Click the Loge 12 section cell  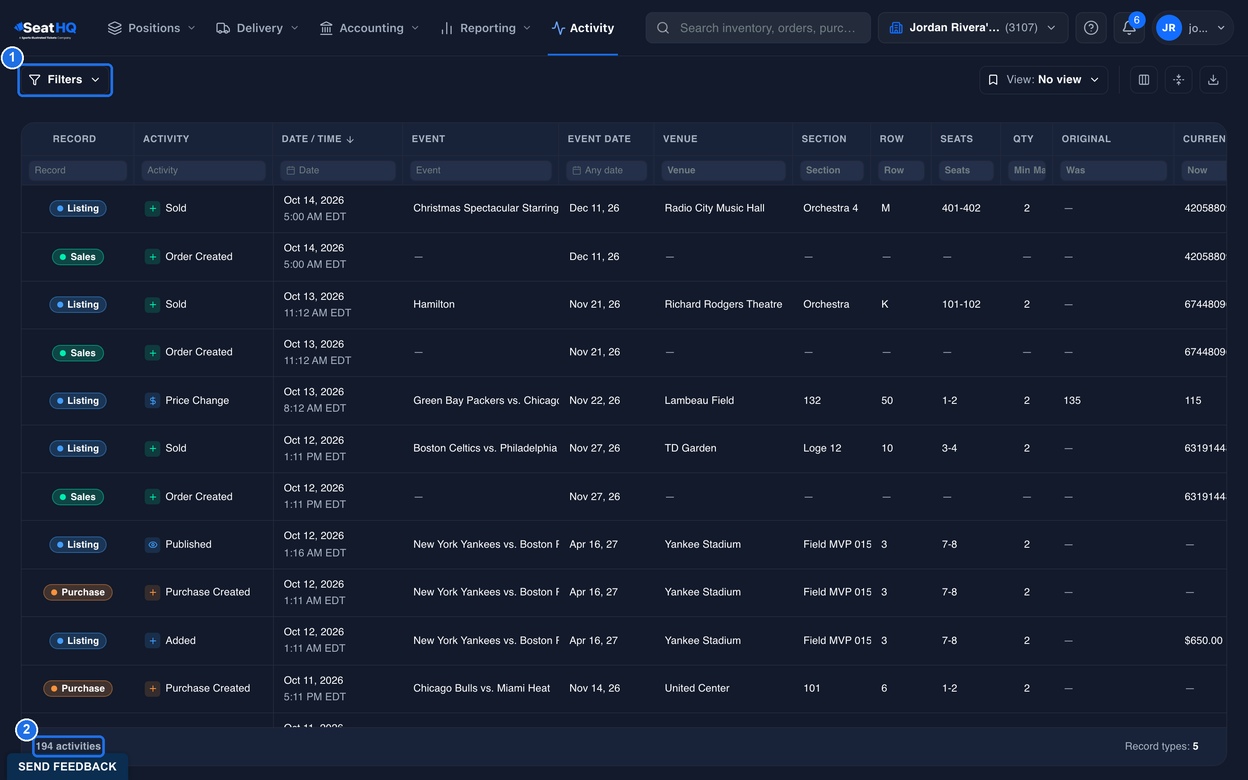pyautogui.click(x=822, y=448)
